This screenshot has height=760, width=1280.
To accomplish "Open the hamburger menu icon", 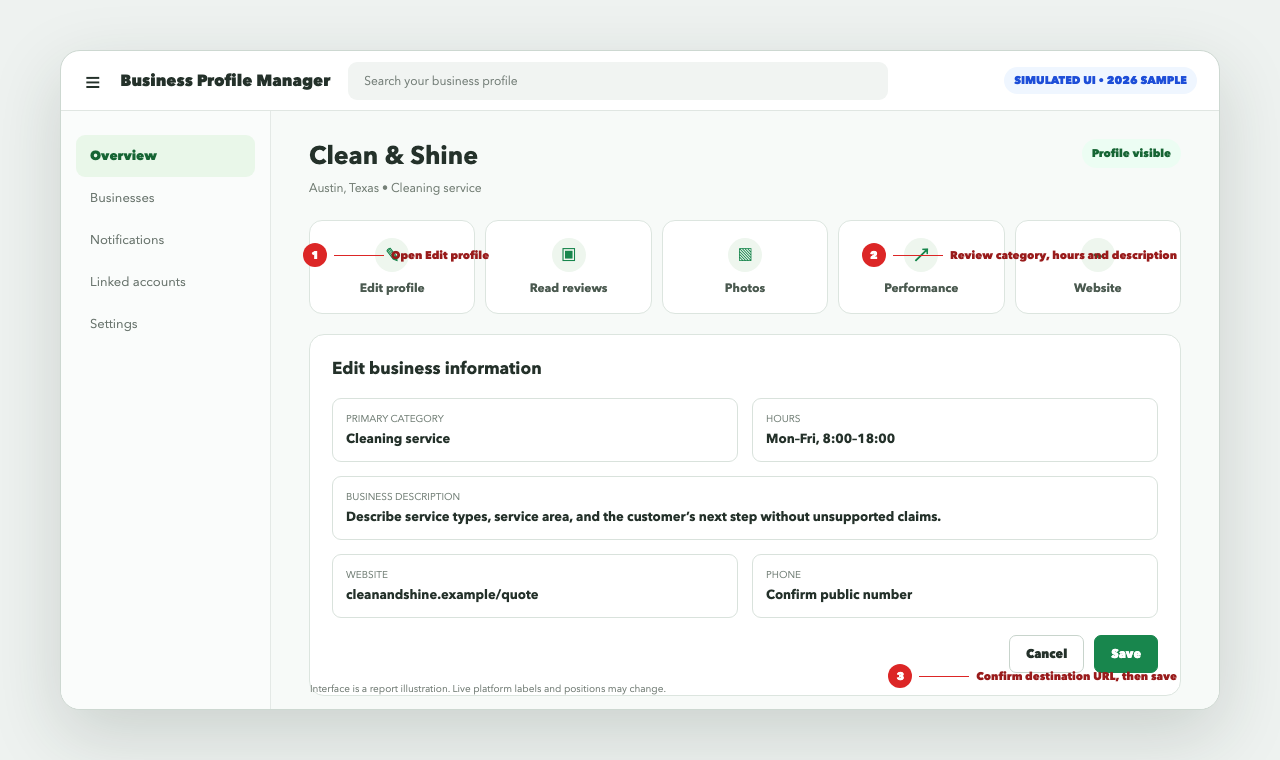I will (93, 82).
